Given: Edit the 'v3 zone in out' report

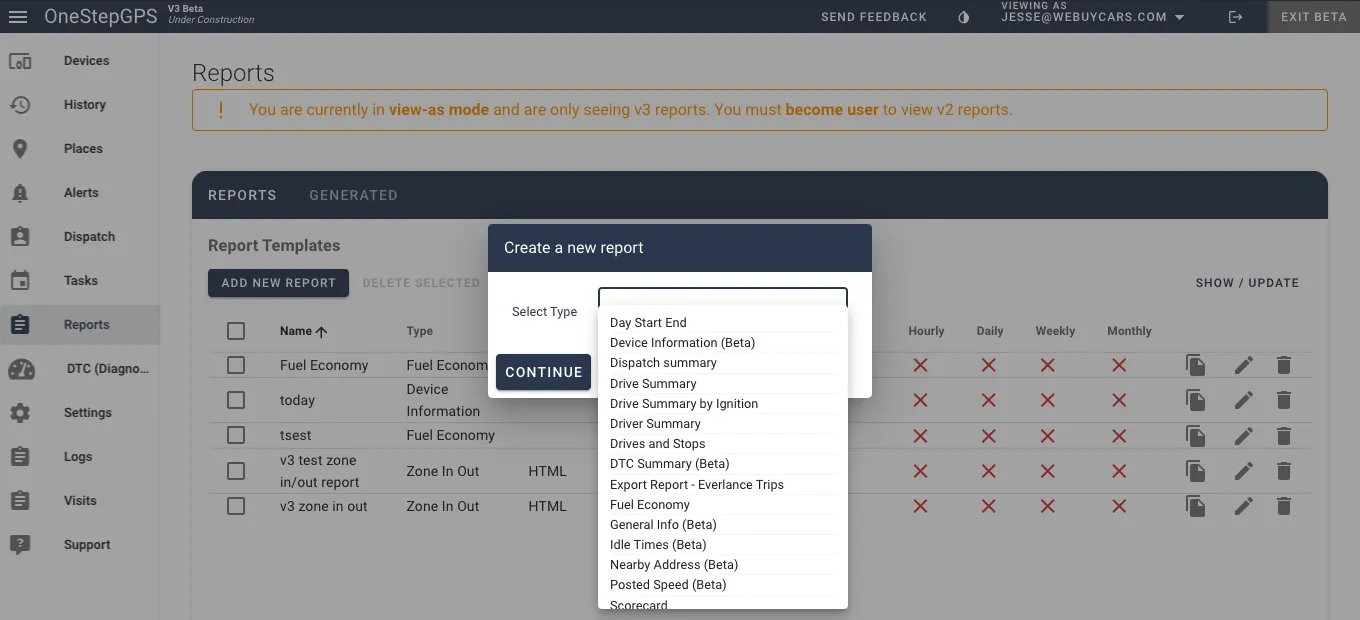Looking at the screenshot, I should pos(1243,506).
